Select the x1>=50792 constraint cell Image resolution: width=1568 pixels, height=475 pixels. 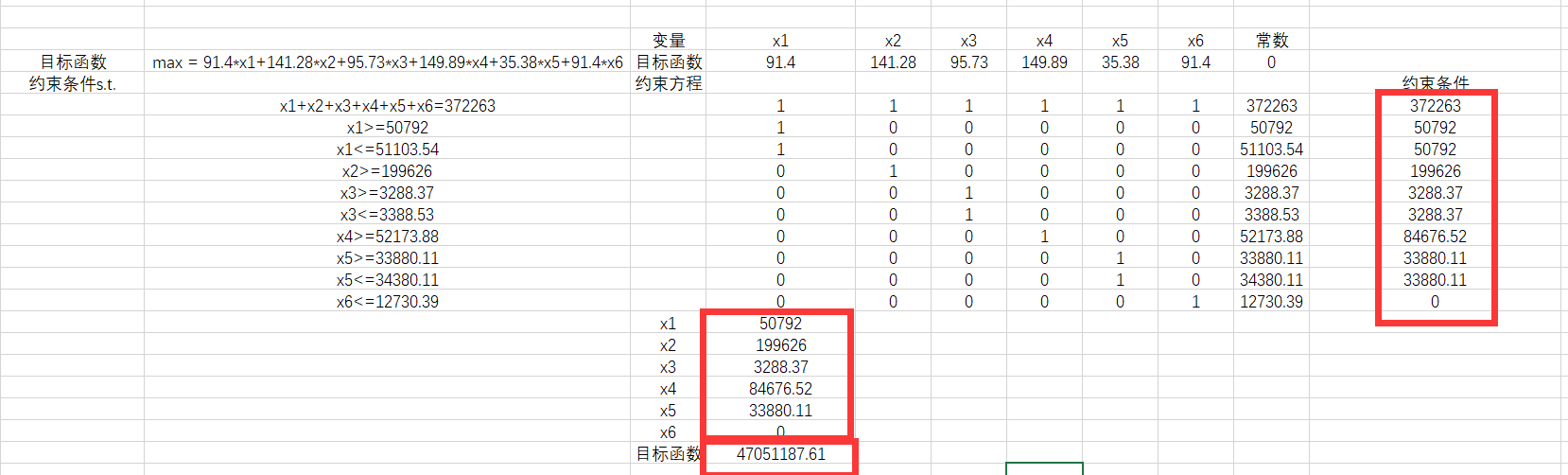point(388,128)
